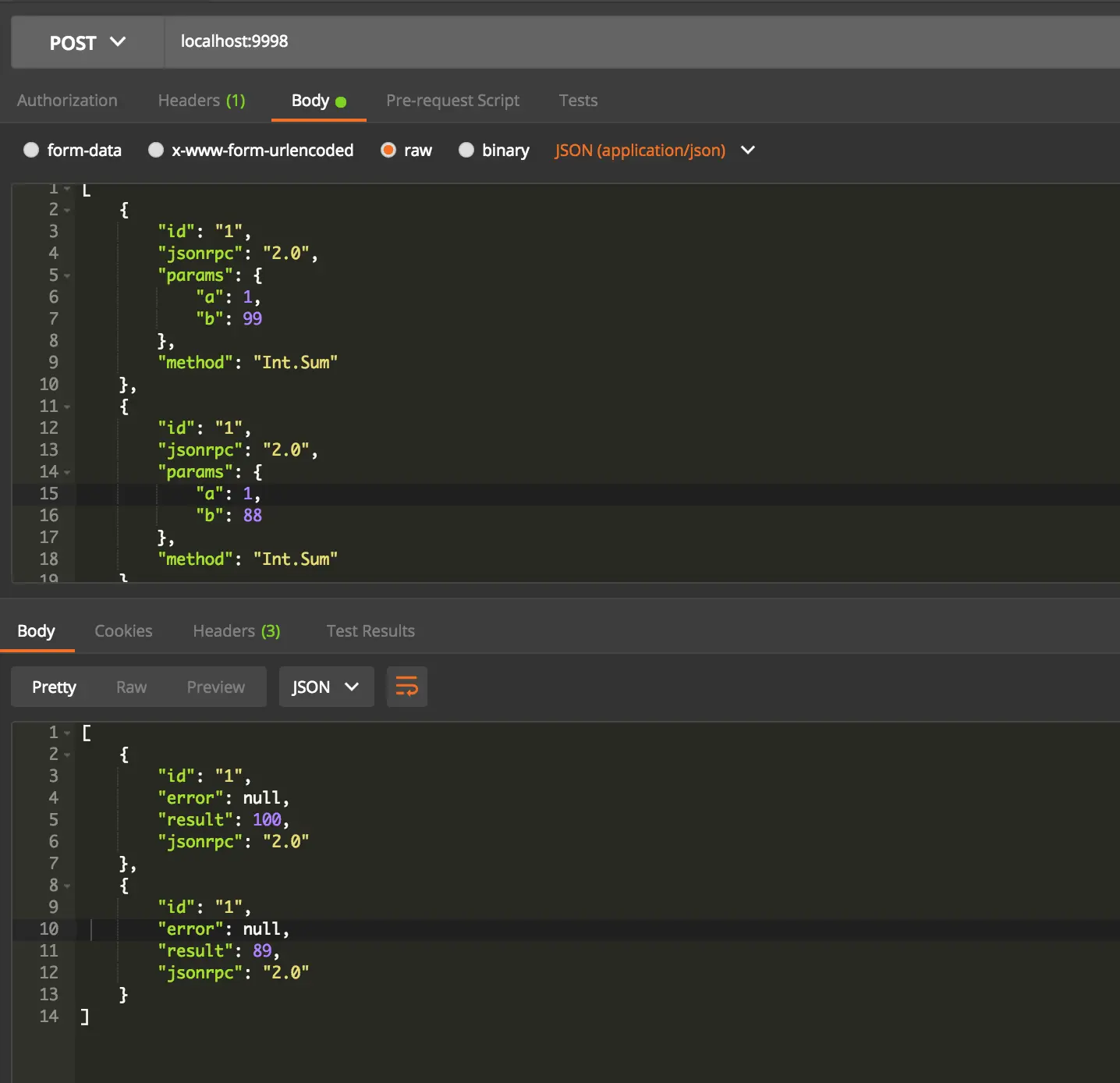Select the binary radio button
Screen dimensions: 1120x1083
click(x=466, y=150)
